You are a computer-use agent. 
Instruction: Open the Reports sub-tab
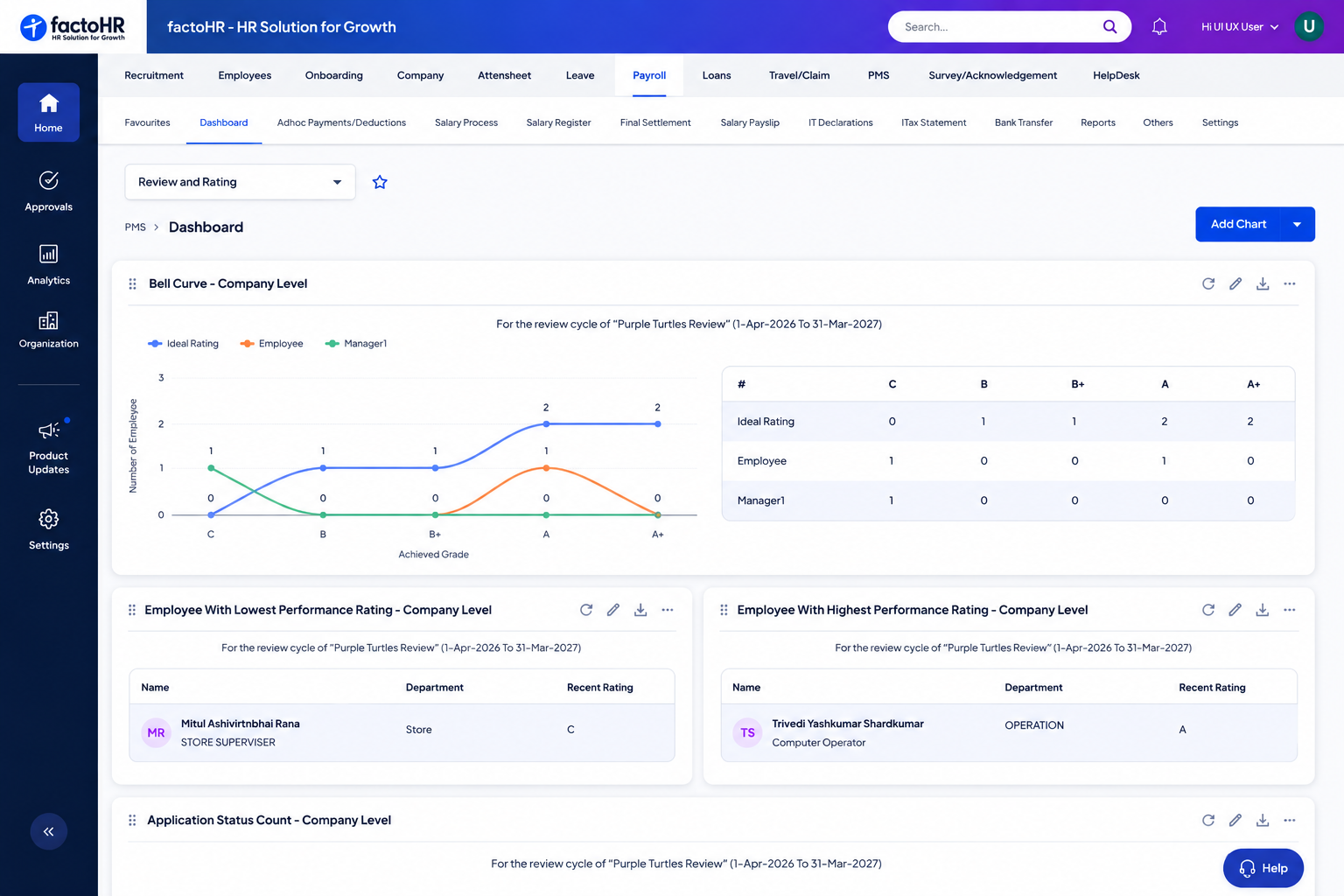(x=1098, y=122)
